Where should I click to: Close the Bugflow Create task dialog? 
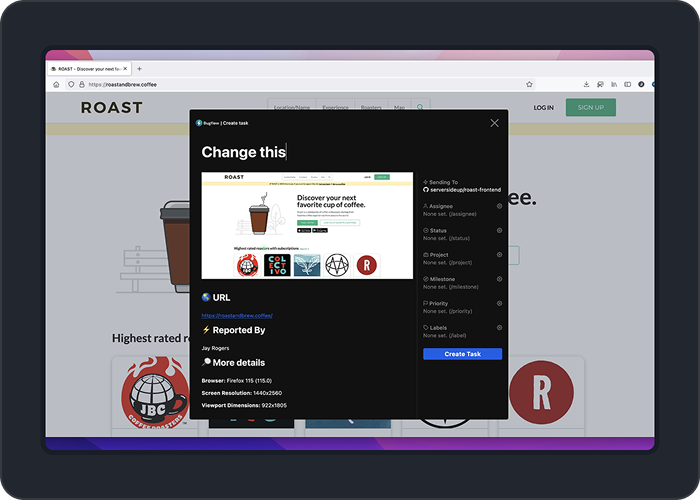pyautogui.click(x=494, y=123)
